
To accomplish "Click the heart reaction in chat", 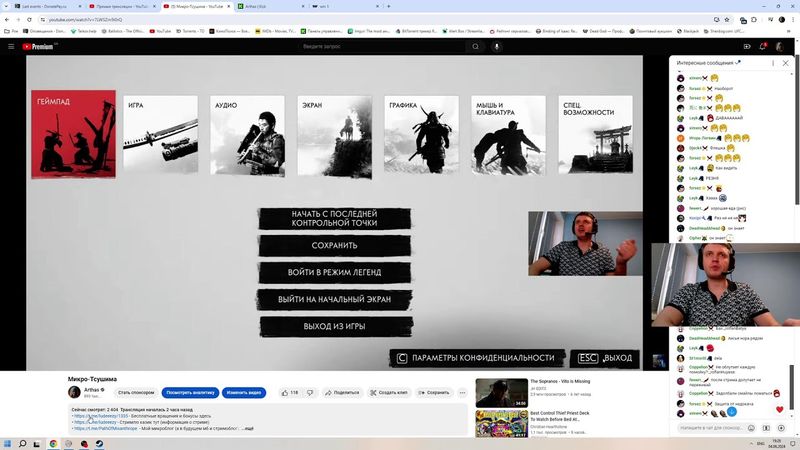I will (x=780, y=409).
